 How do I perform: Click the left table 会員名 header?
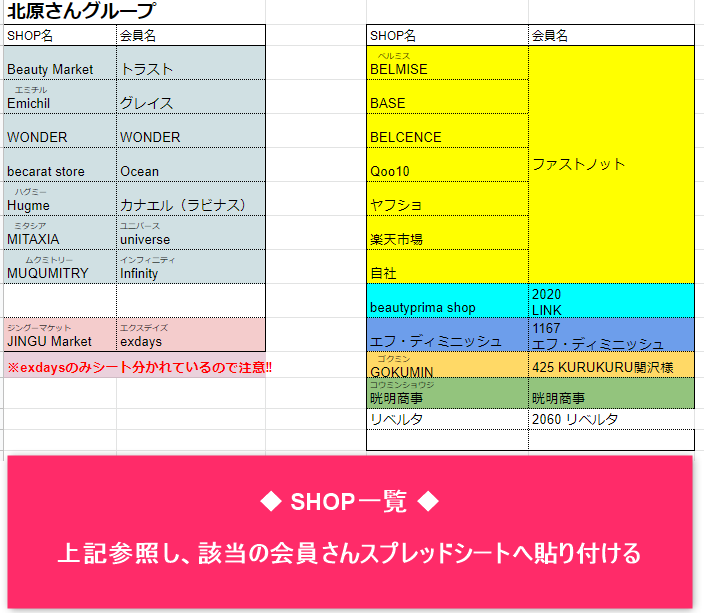click(191, 35)
